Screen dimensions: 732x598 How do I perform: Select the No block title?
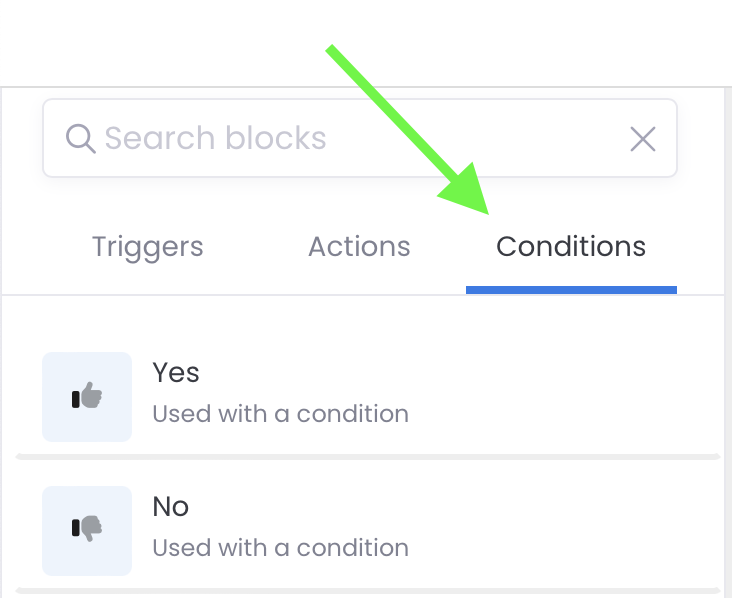pyautogui.click(x=171, y=507)
